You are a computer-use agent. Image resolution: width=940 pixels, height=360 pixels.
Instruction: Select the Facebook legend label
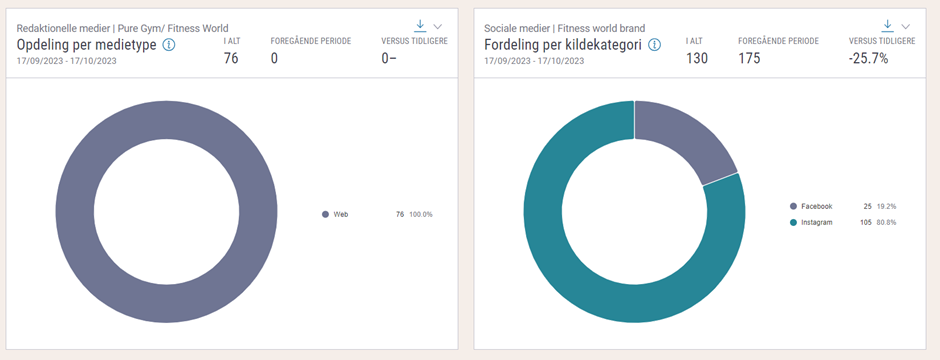coord(817,206)
